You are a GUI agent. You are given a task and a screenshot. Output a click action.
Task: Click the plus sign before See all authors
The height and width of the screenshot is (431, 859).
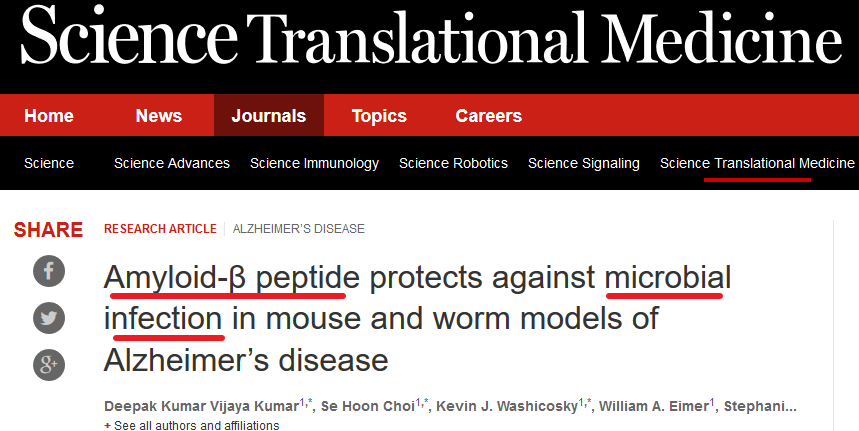pos(107,426)
